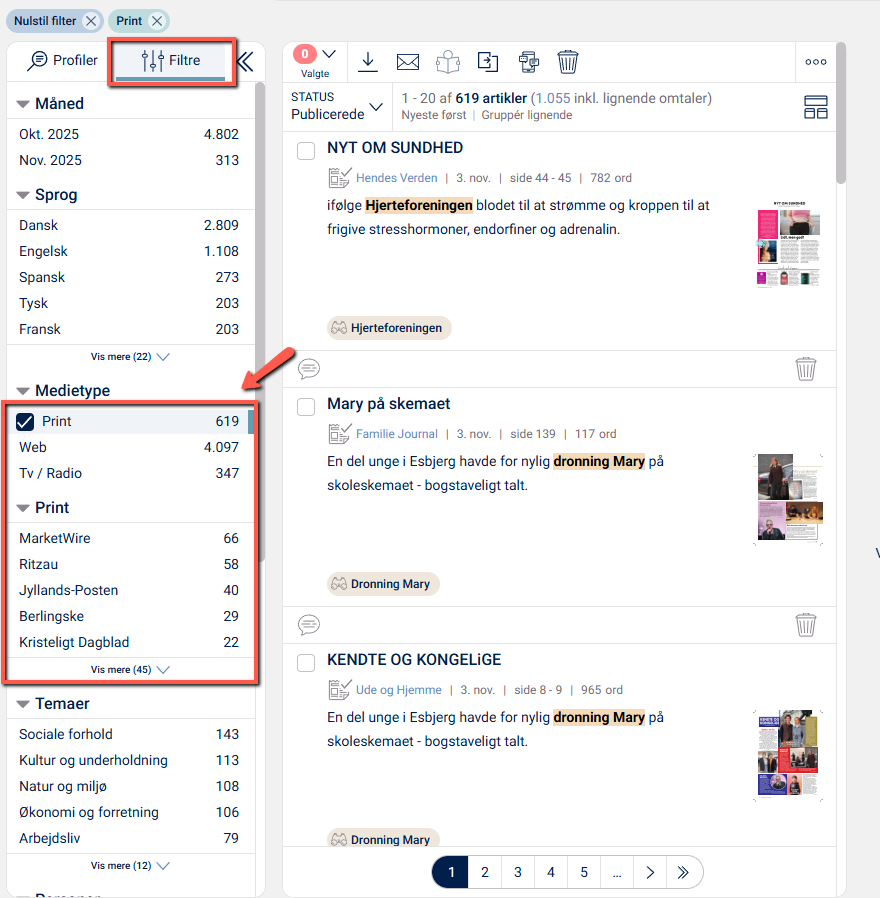
Task: Expand Vis mere (22) languages
Action: click(x=129, y=357)
